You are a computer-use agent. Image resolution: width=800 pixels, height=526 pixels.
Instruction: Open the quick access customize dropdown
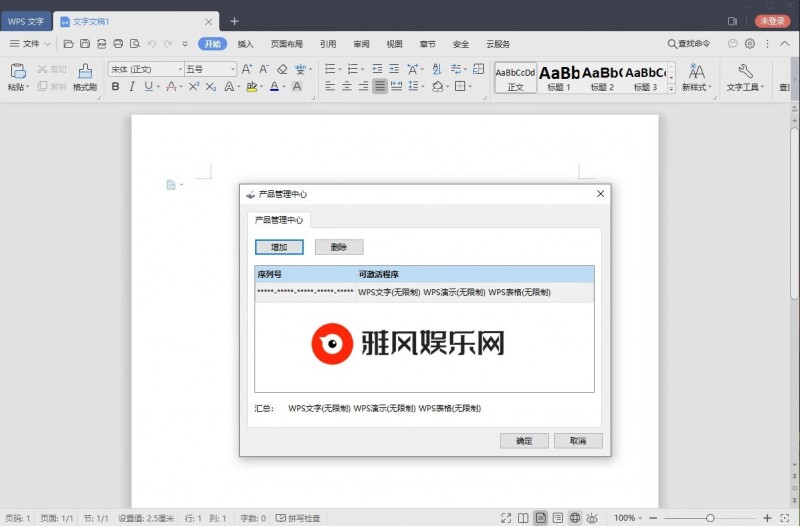[185, 44]
